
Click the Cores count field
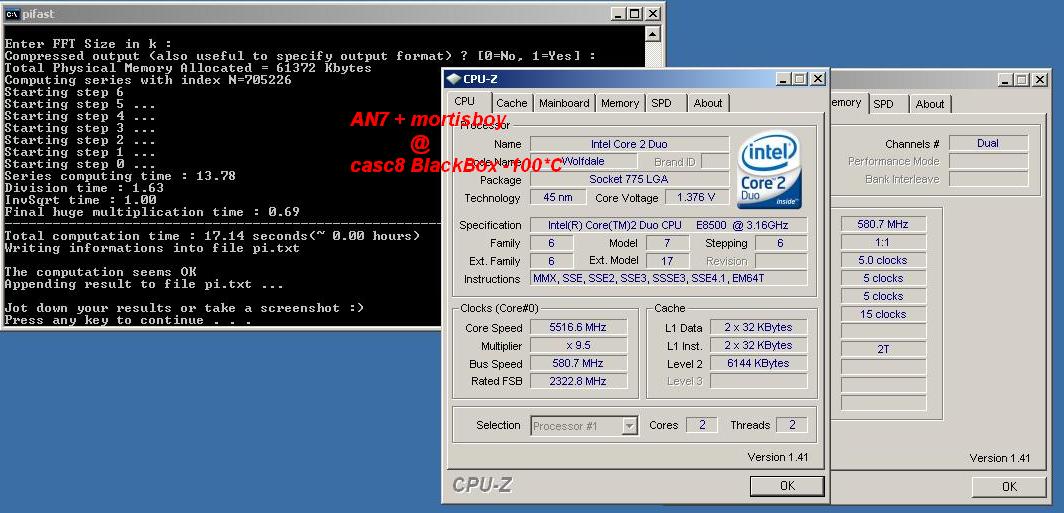click(702, 425)
